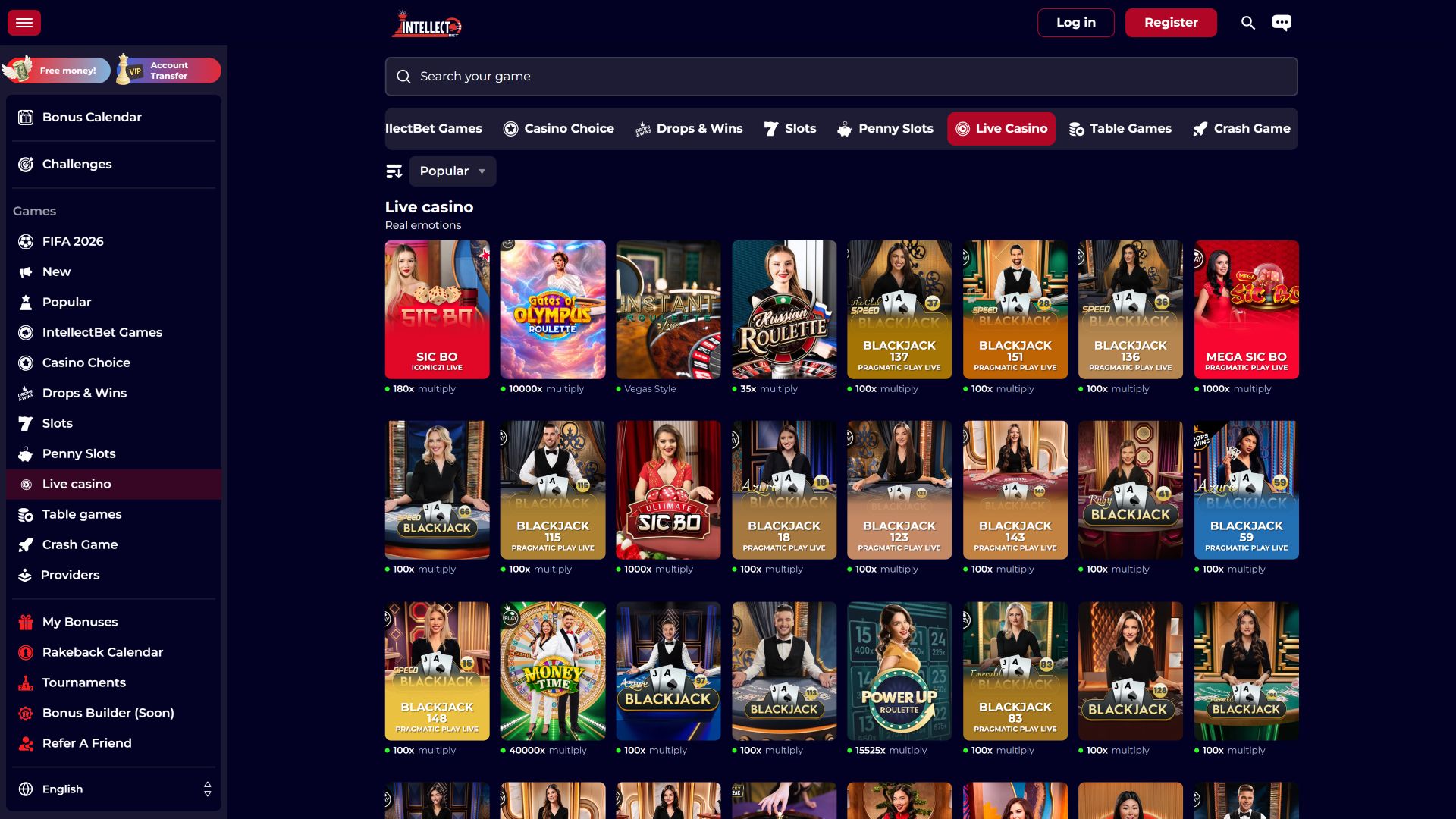This screenshot has height=819, width=1456.
Task: Click the Tournaments podium icon
Action: coord(26,683)
